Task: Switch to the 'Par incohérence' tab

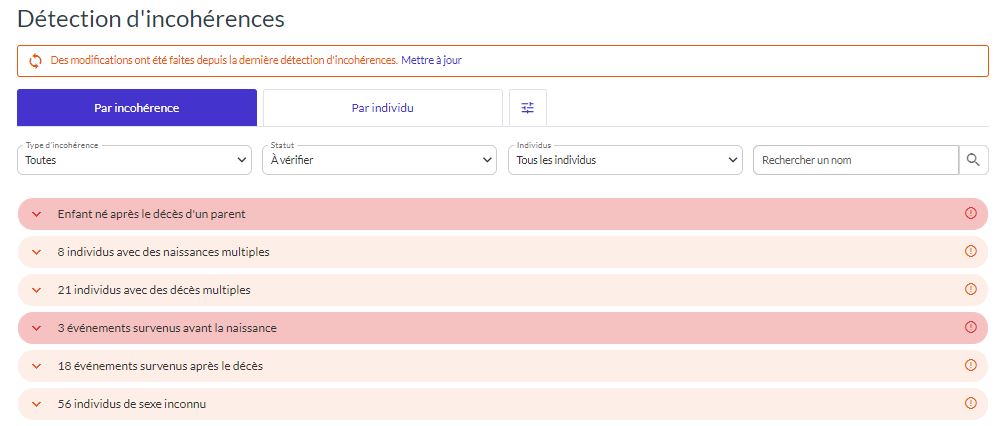Action: pyautogui.click(x=137, y=108)
